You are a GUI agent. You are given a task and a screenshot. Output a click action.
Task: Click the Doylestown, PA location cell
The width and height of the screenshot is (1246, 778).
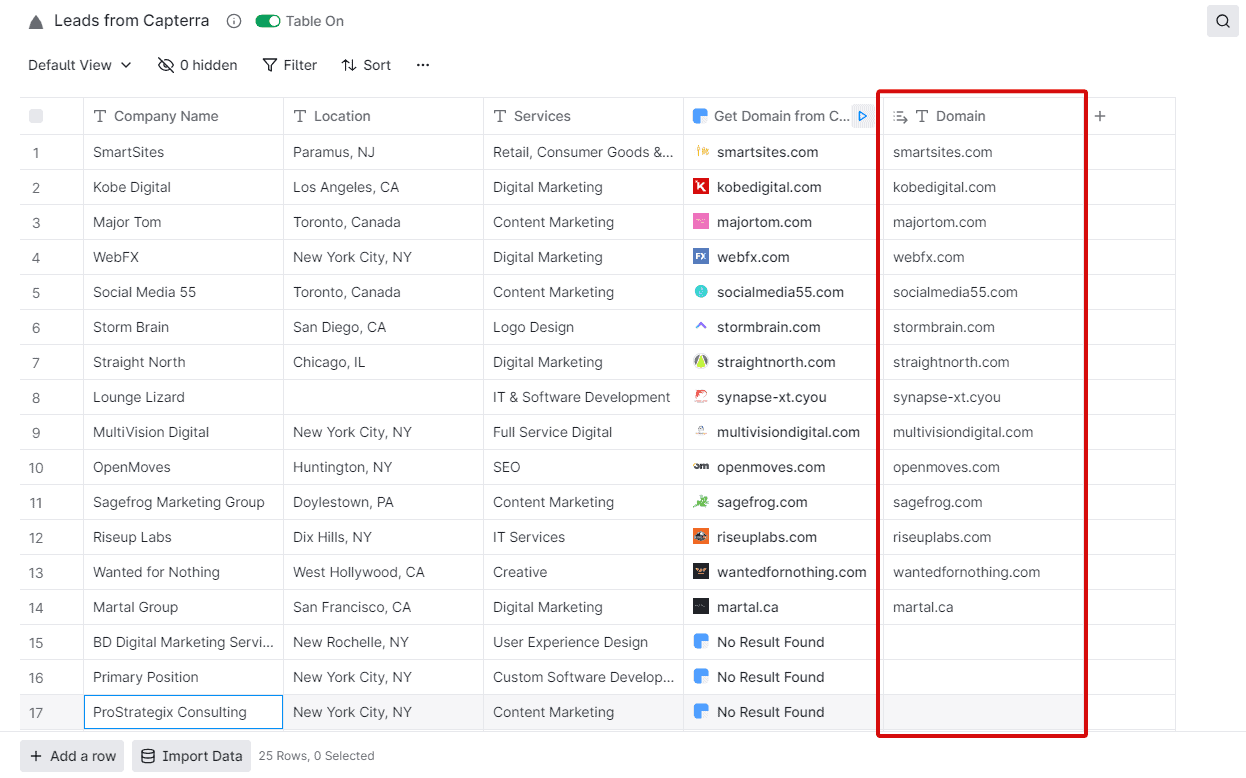click(384, 502)
